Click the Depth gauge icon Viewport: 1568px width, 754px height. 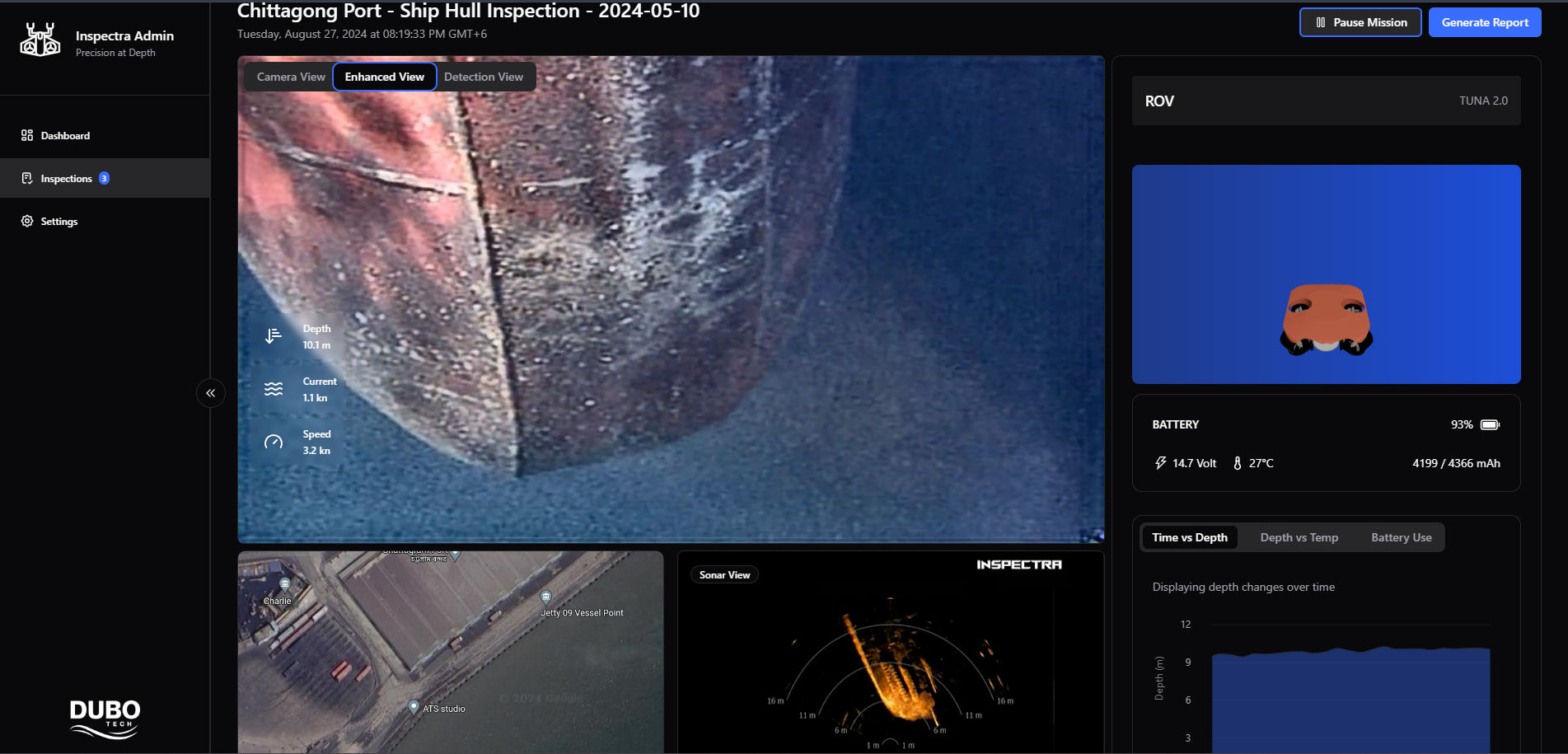point(274,336)
